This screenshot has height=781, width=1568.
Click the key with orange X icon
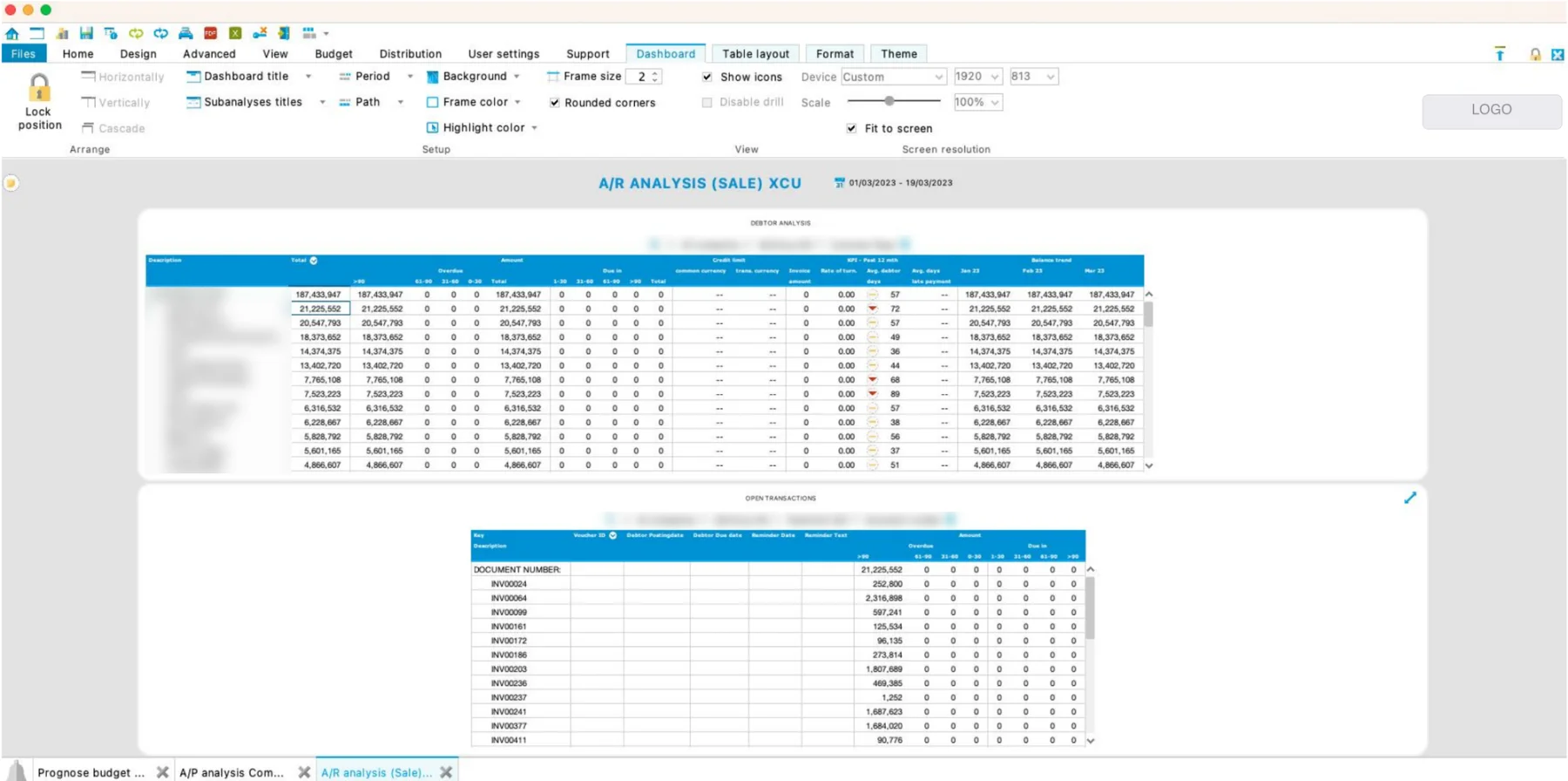pyautogui.click(x=260, y=33)
